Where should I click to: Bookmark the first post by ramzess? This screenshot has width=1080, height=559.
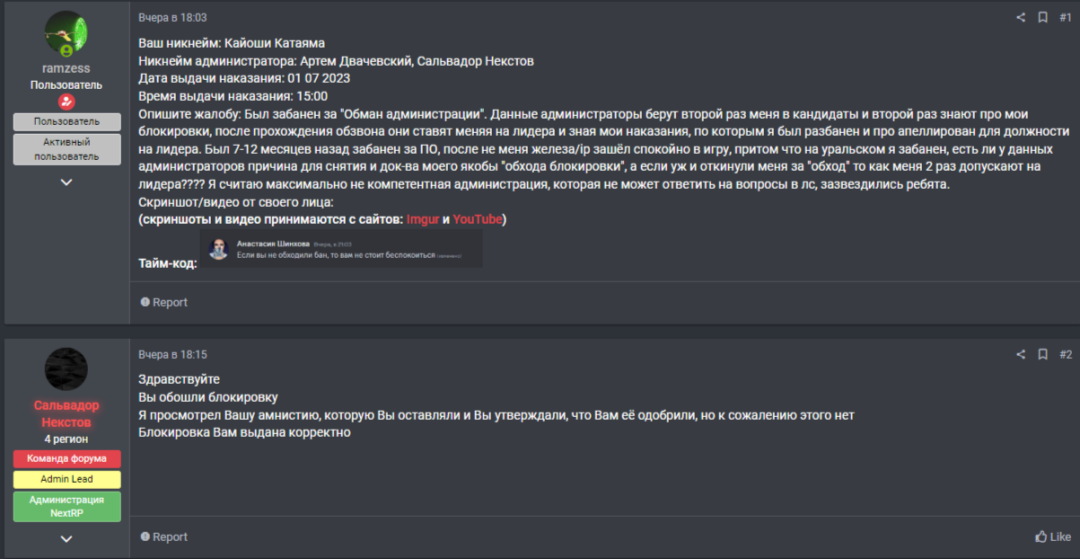click(1042, 17)
